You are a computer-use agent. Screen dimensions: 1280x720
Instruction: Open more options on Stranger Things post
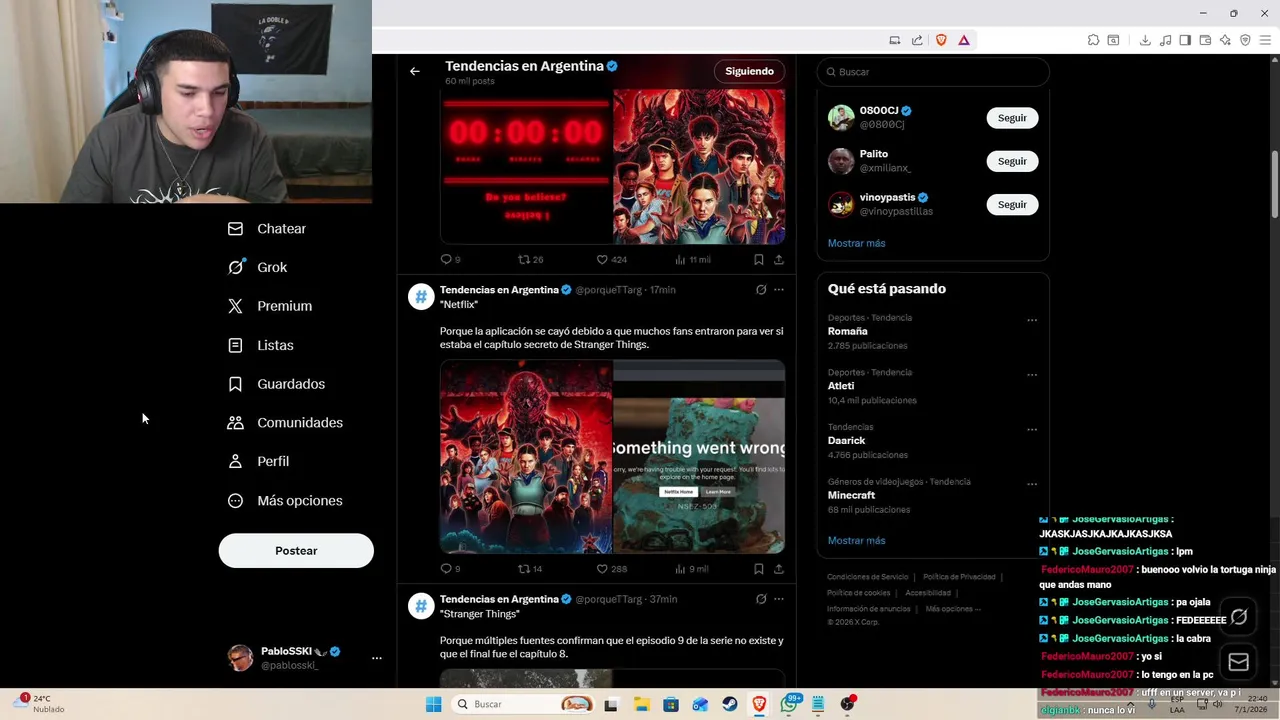pos(779,599)
